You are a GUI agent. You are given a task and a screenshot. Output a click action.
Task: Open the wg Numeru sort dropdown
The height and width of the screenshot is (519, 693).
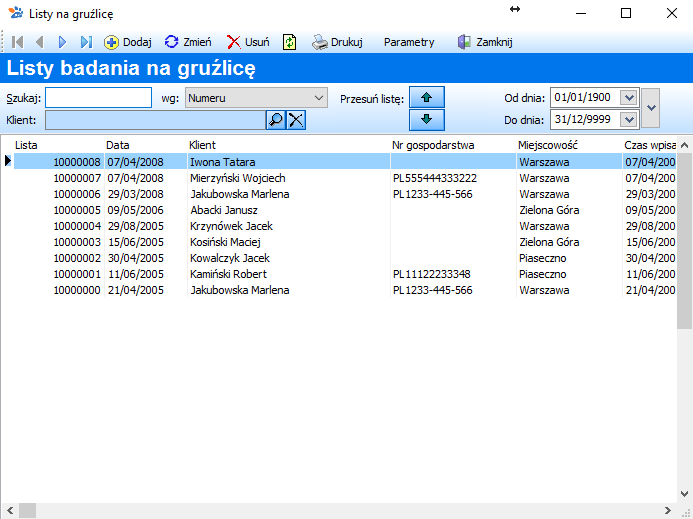point(256,98)
